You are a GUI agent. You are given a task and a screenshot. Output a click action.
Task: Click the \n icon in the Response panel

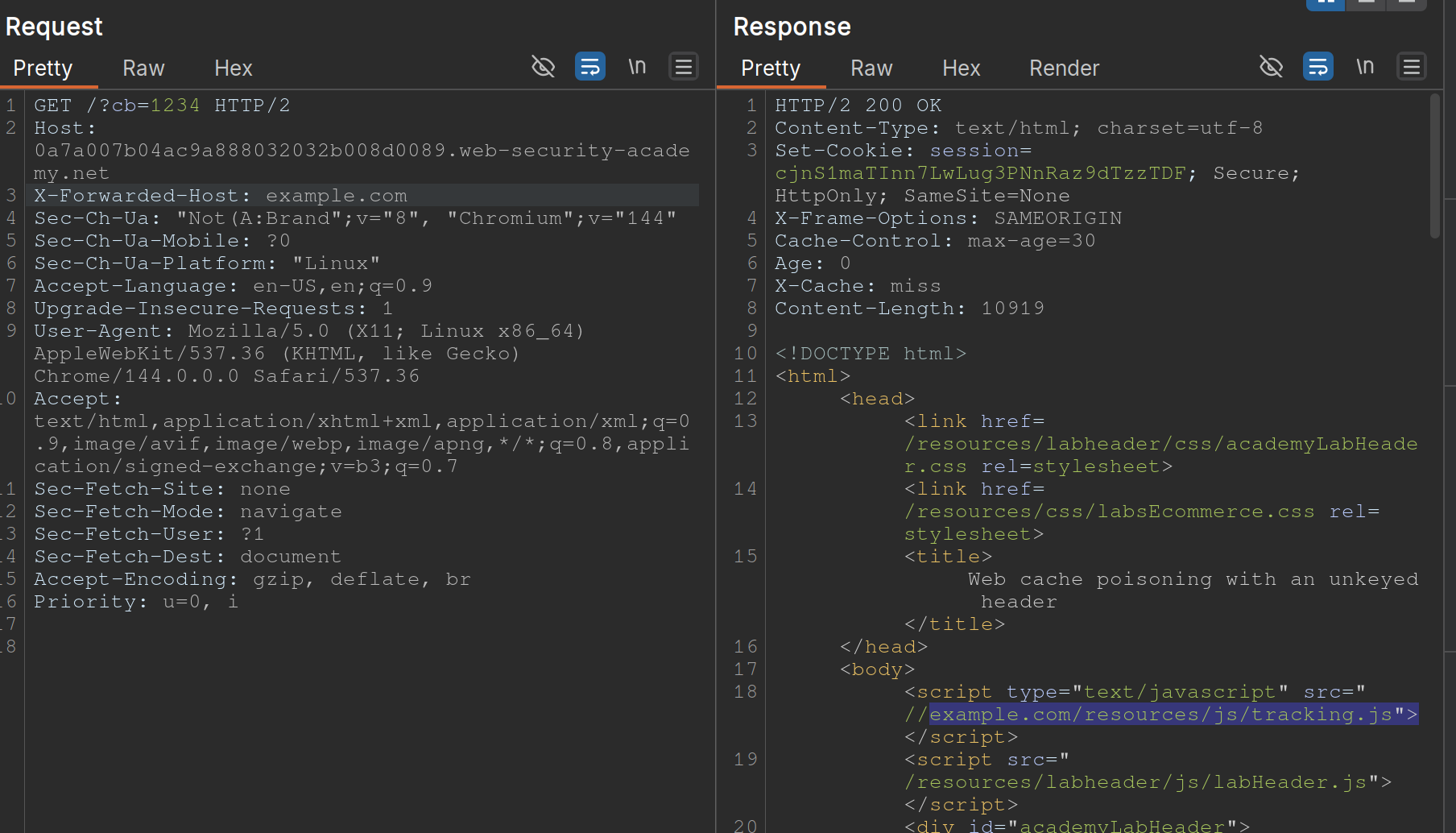tap(1365, 67)
